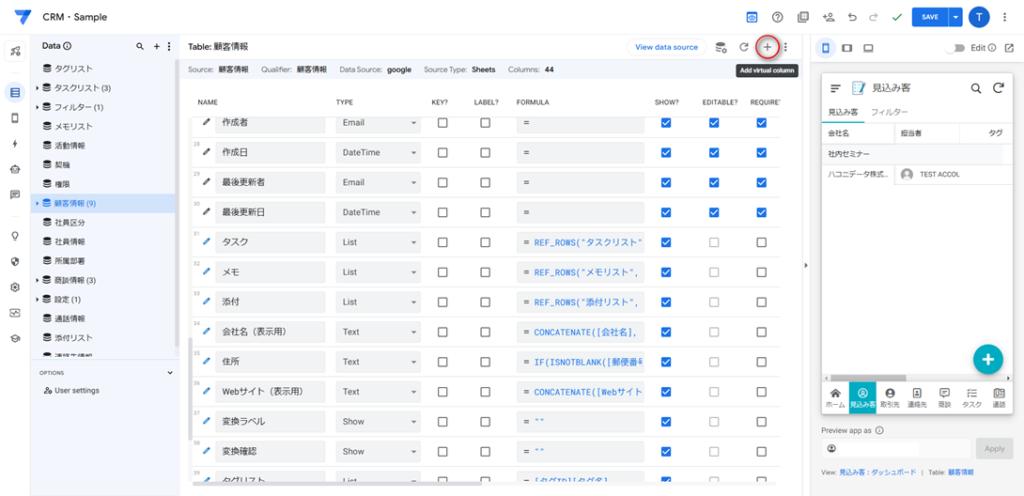Toggle LABEL checkbox for 変換ラベル row
The width and height of the screenshot is (1024, 496).
pyautogui.click(x=485, y=422)
